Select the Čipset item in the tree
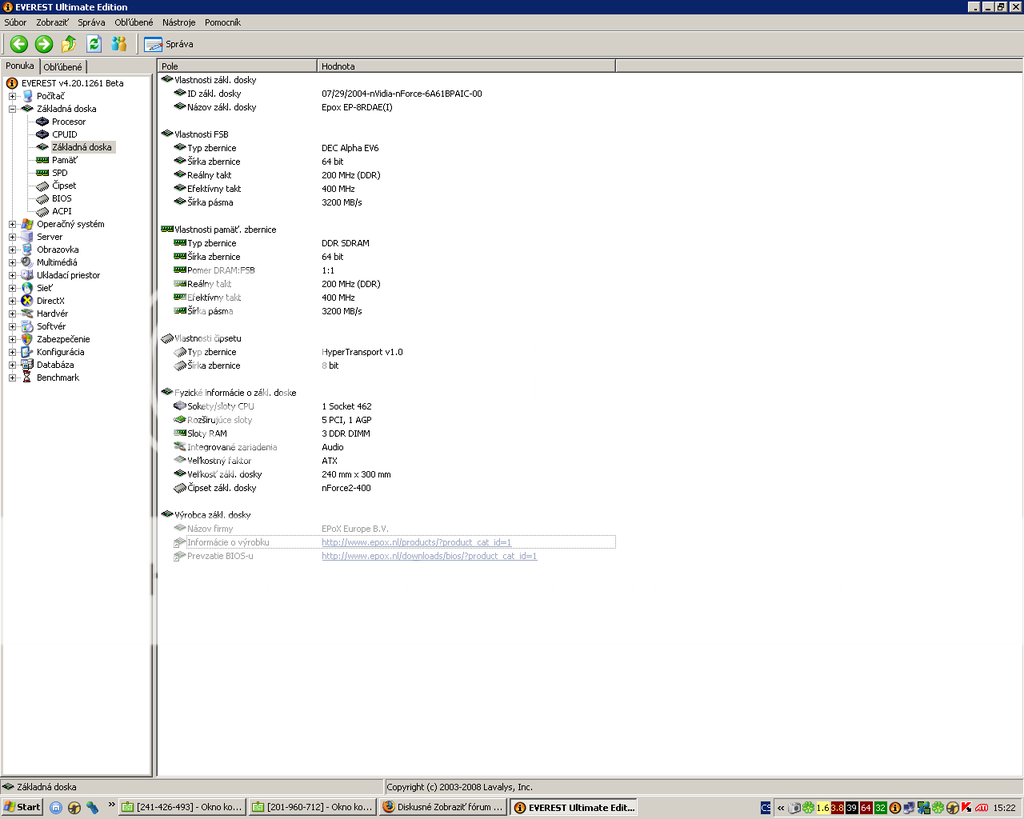This screenshot has height=819, width=1024. tap(64, 185)
